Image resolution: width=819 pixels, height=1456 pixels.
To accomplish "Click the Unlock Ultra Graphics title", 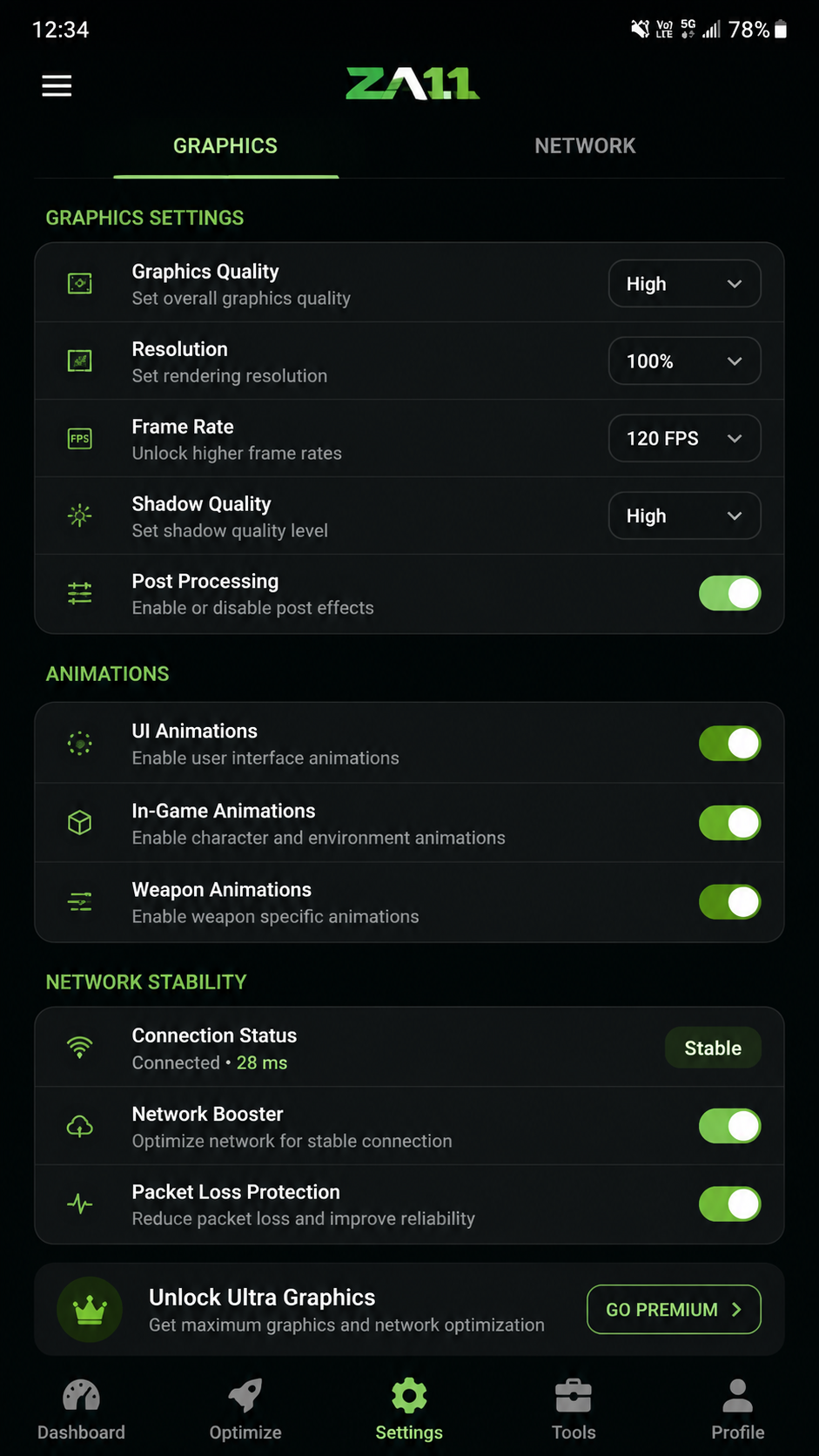I will (x=262, y=1298).
